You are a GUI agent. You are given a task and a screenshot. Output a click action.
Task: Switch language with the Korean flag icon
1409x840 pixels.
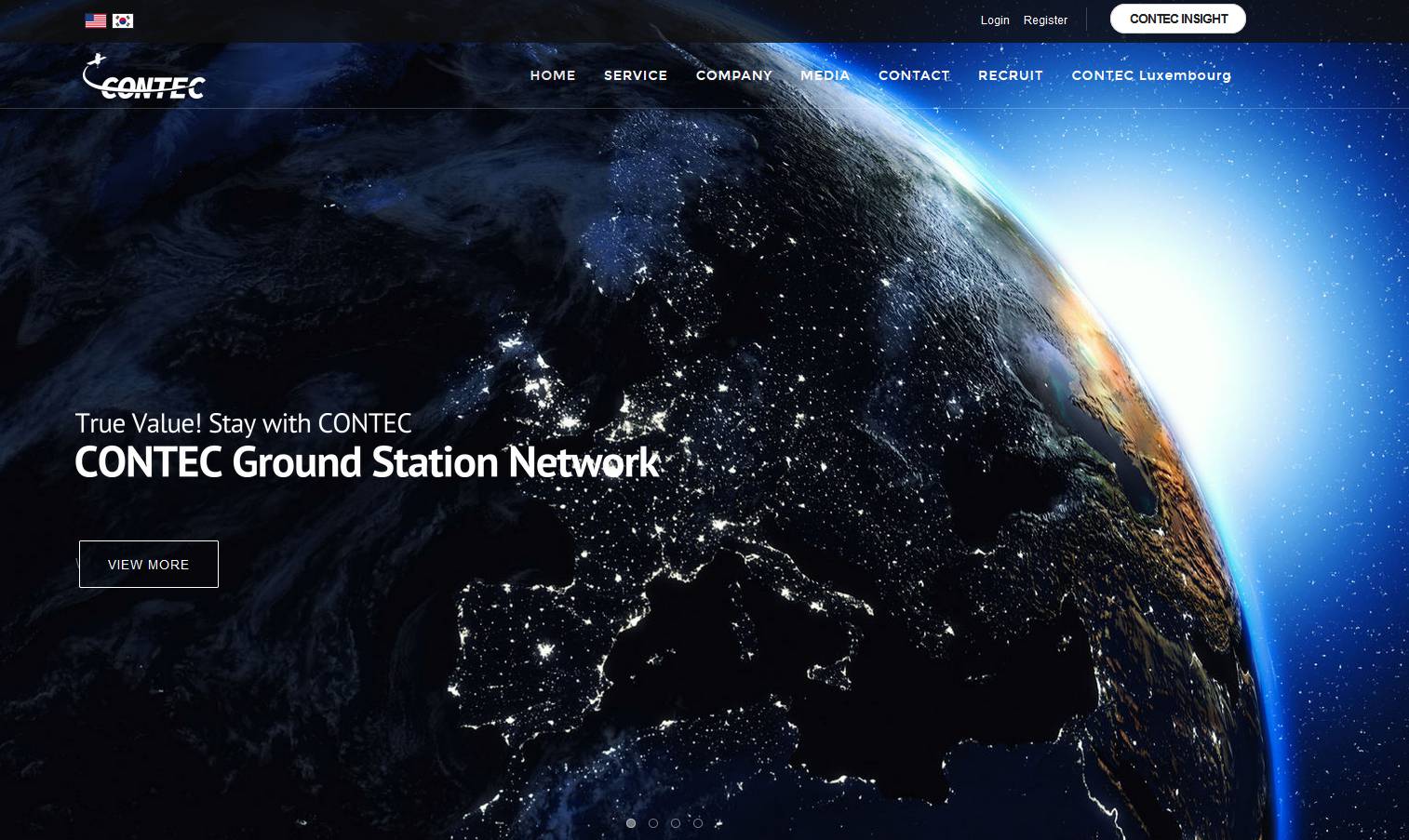(123, 20)
